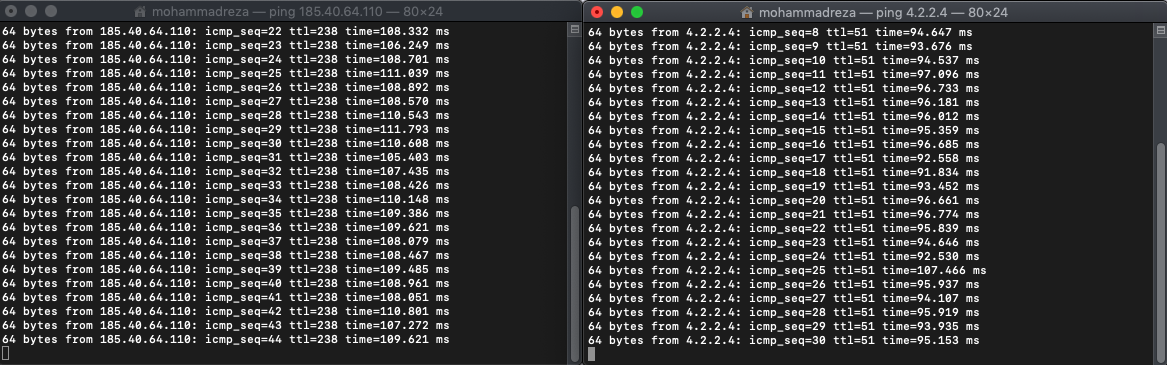This screenshot has height=365, width=1167.
Task: Click the line with time=107.466 ms from 4.2.2.4
Action: [x=786, y=270]
